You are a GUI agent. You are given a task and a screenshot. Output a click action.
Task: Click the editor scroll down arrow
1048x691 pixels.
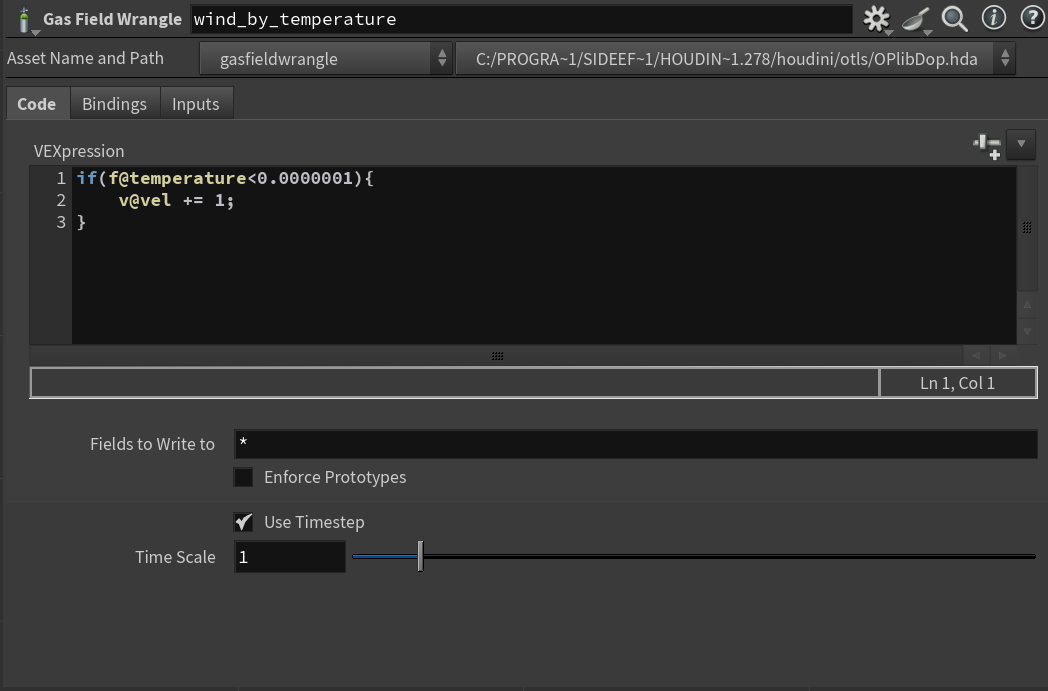(x=1027, y=331)
